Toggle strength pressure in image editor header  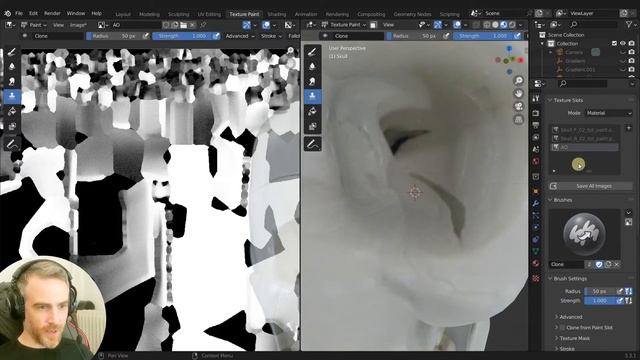[216, 36]
